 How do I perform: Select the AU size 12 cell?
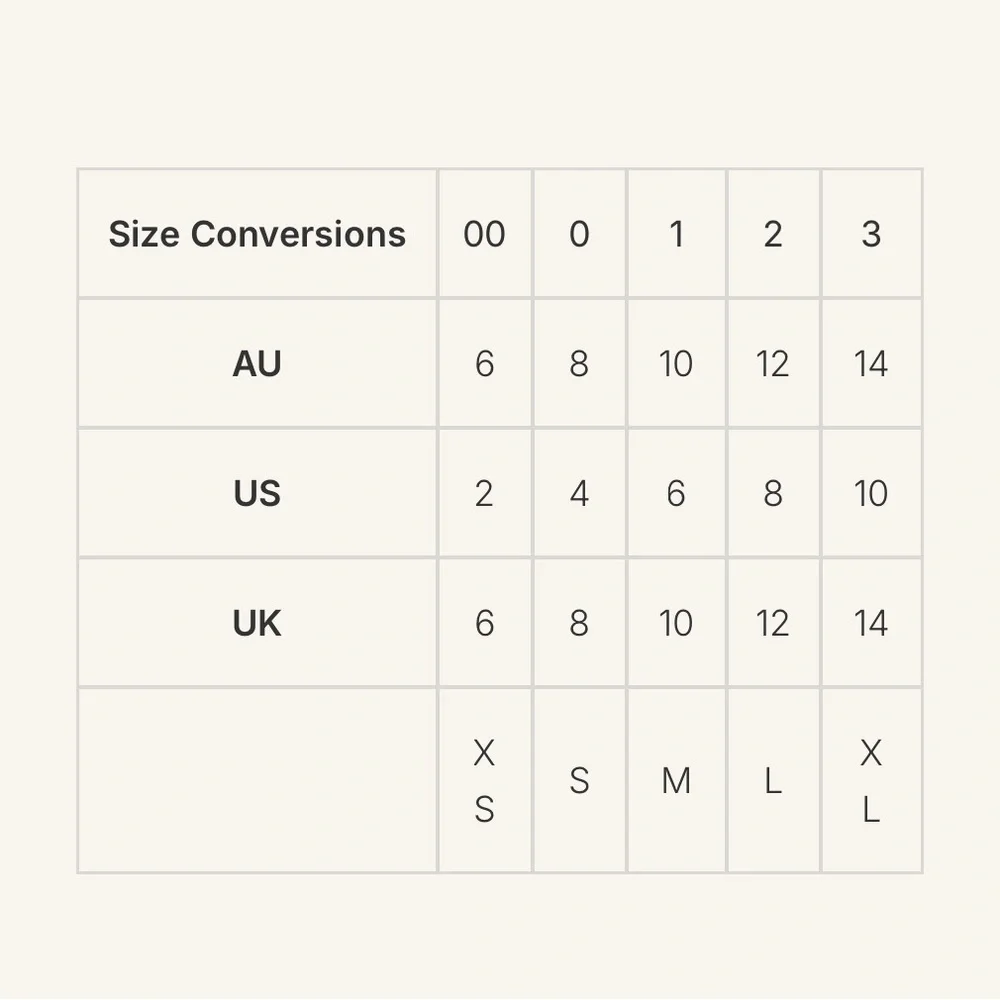tap(773, 364)
